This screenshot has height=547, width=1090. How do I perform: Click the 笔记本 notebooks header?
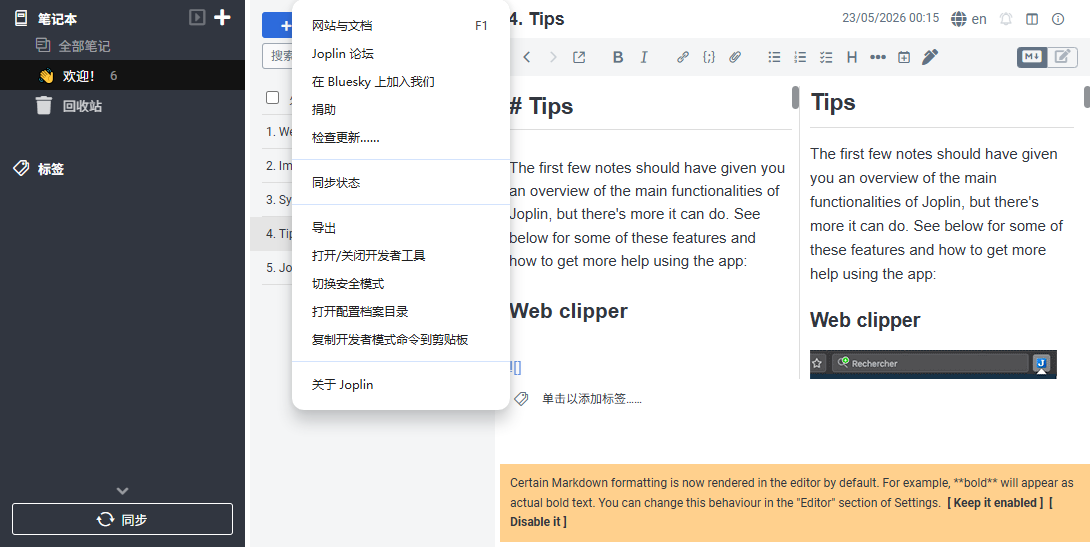(57, 18)
